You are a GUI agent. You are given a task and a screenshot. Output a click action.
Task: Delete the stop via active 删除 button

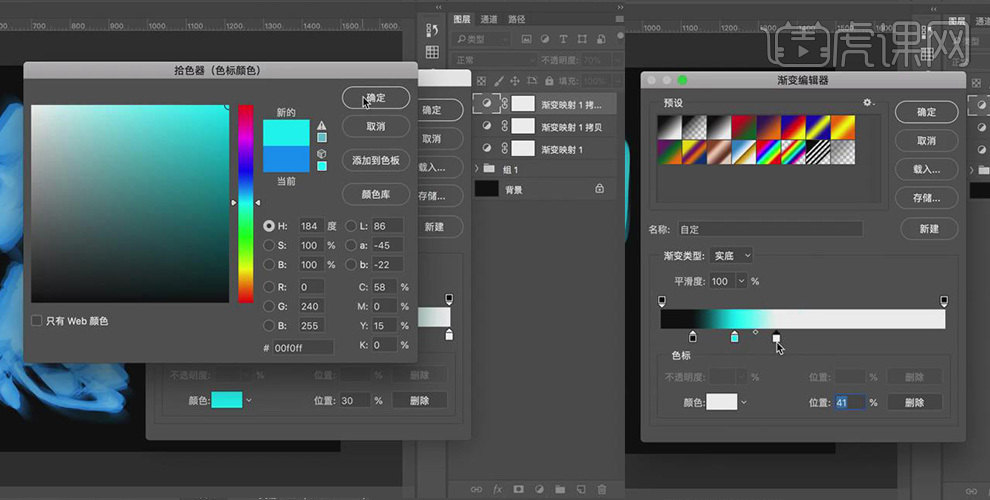(914, 402)
